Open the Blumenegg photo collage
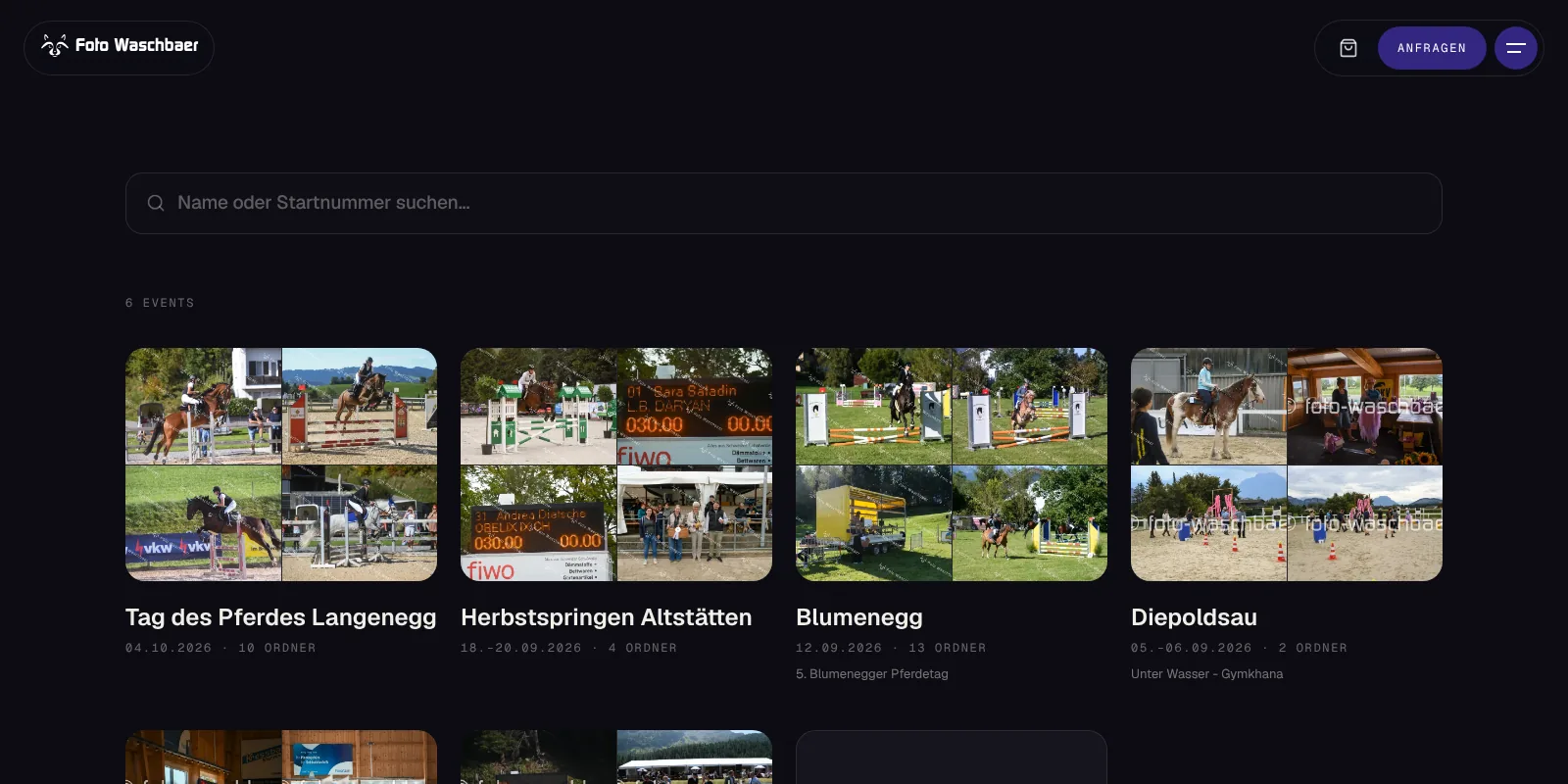This screenshot has height=784, width=1568. pos(952,465)
